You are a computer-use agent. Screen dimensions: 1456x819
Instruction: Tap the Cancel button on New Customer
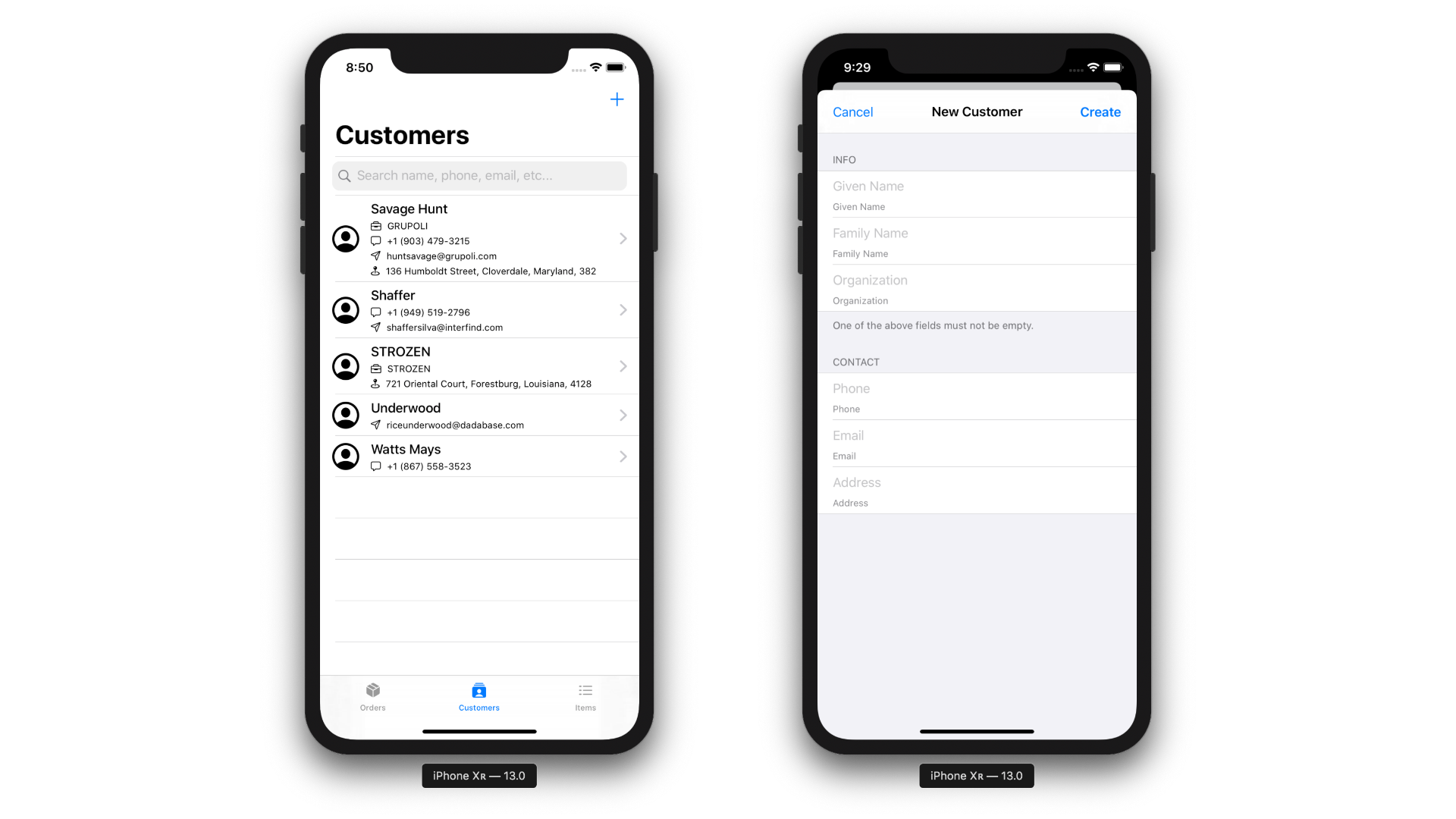click(853, 111)
